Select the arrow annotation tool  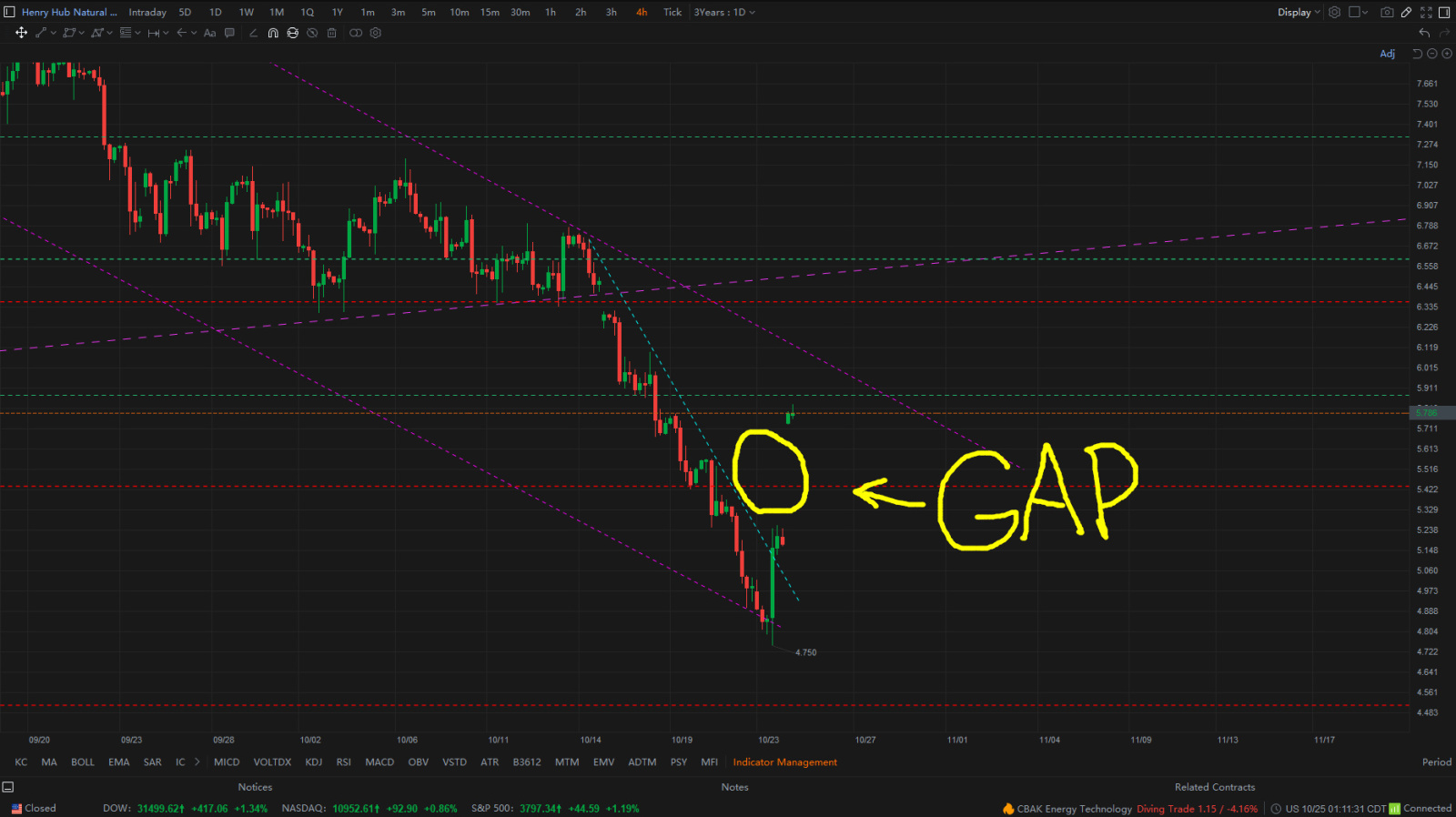181,33
